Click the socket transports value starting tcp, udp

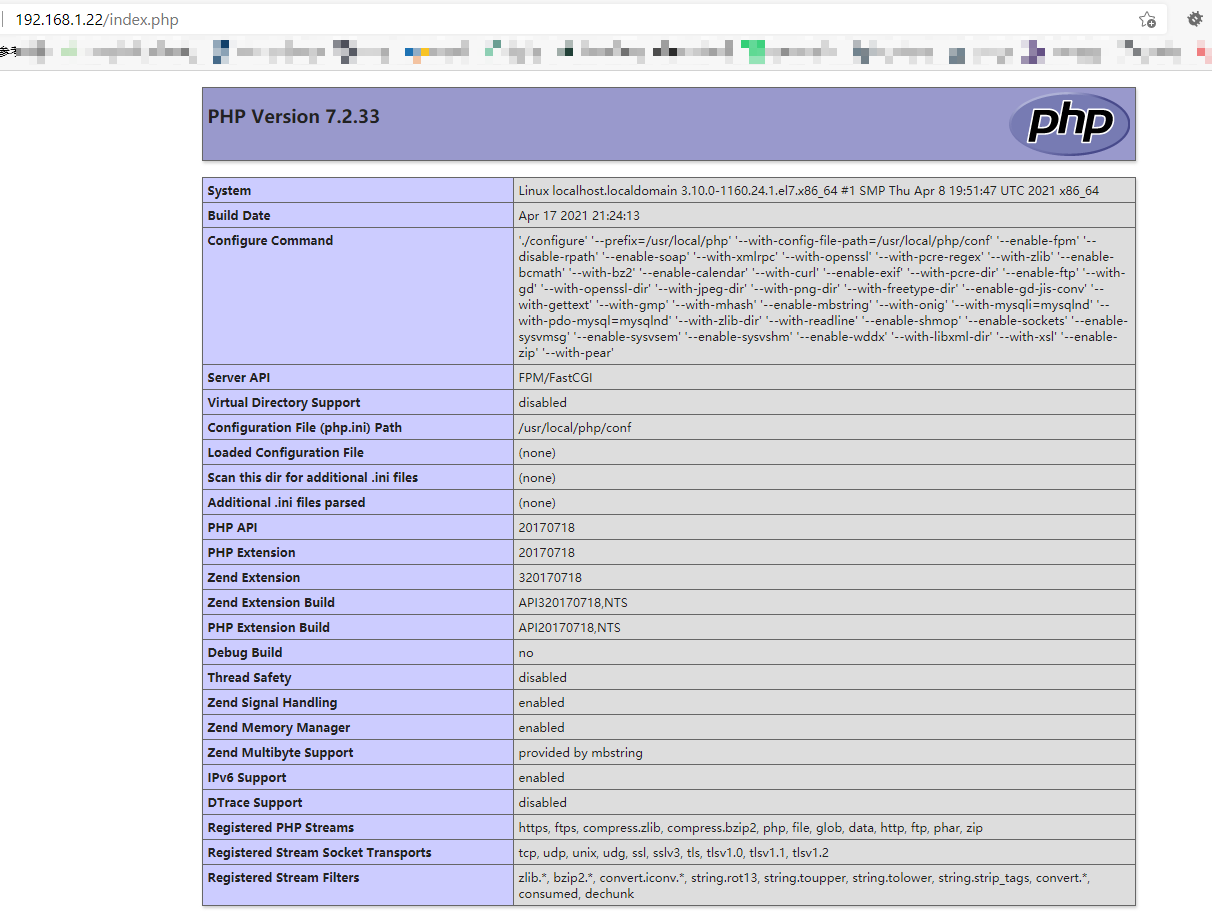click(673, 853)
